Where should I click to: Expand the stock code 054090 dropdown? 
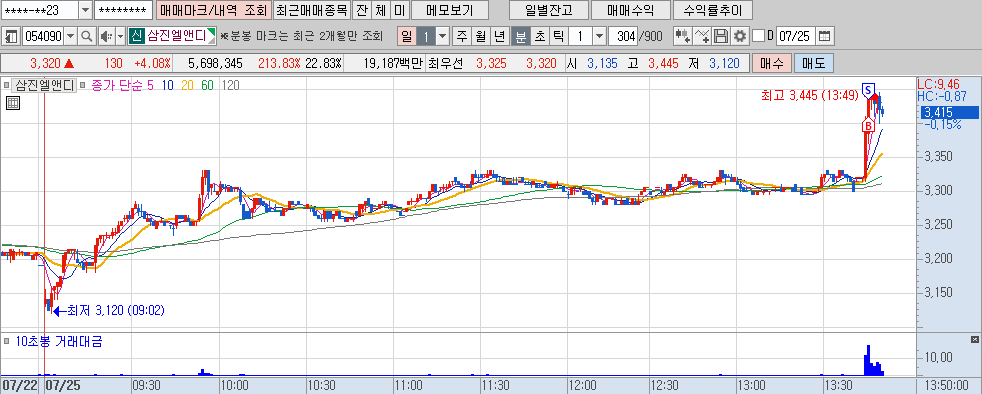point(70,36)
